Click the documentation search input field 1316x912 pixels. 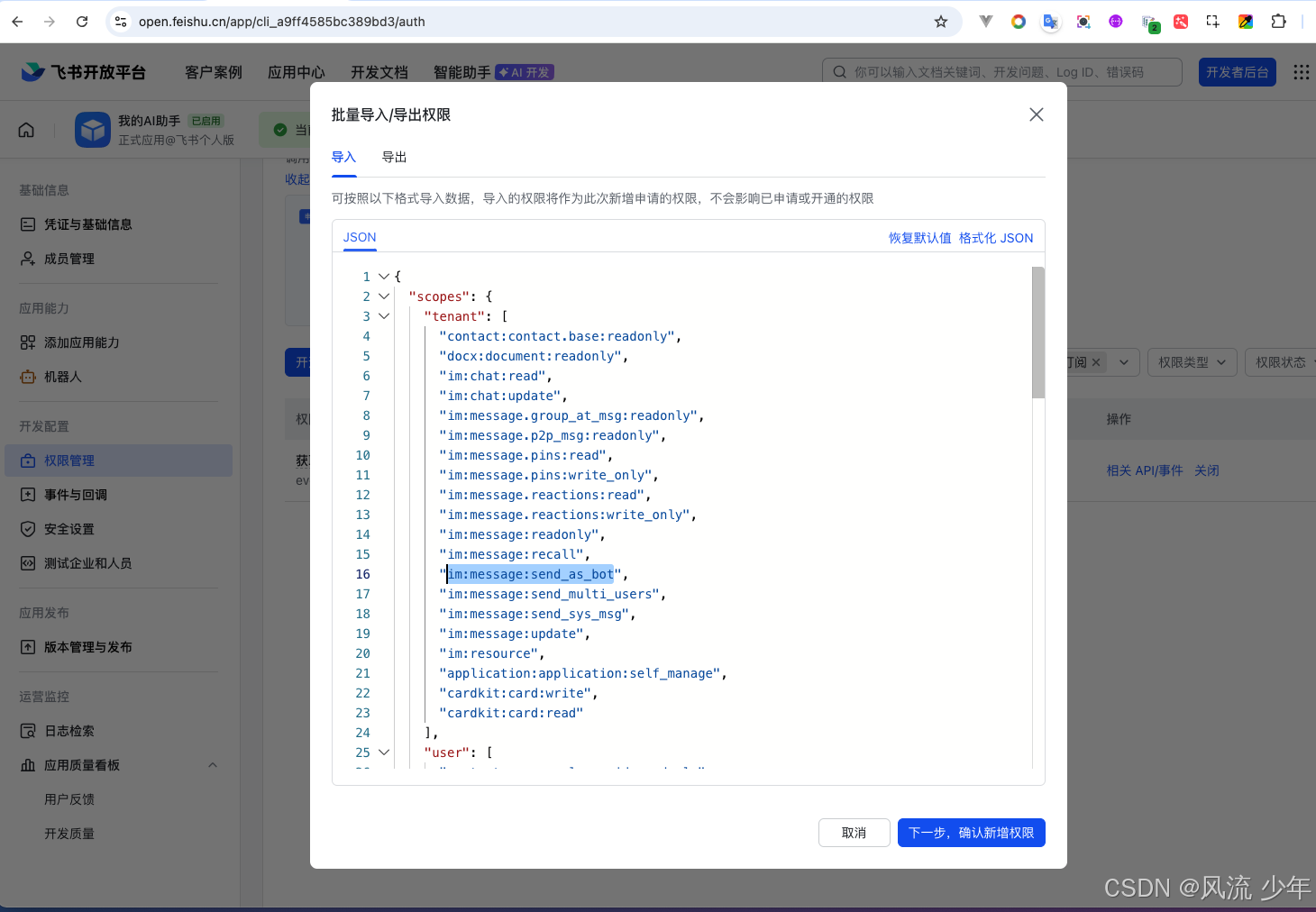tap(1010, 72)
